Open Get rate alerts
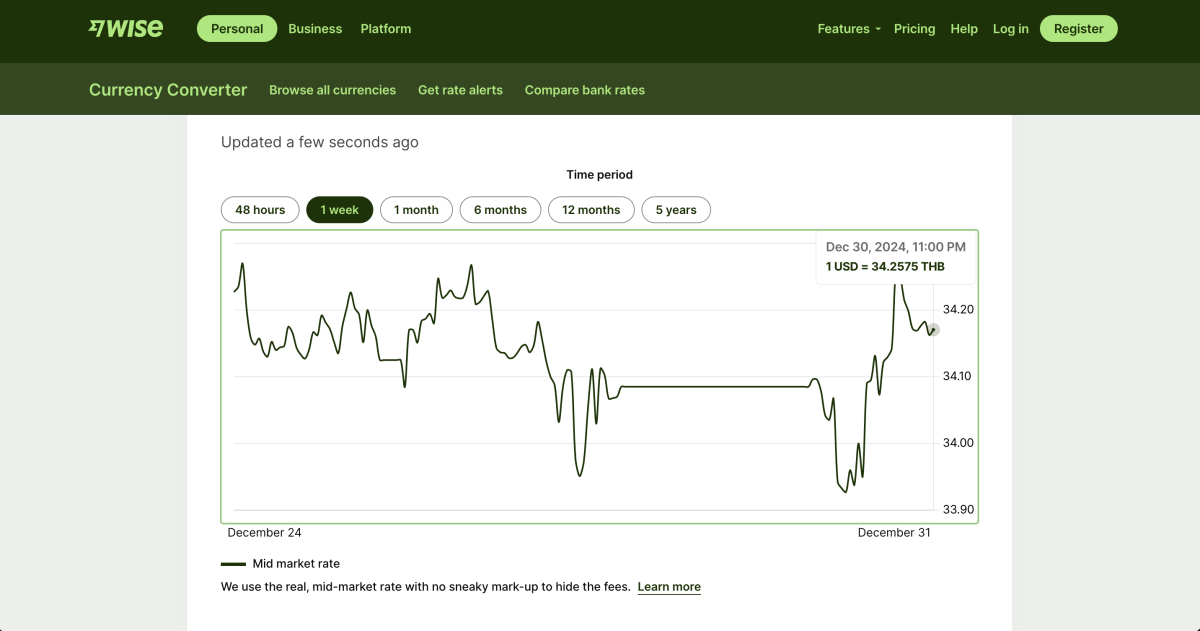The height and width of the screenshot is (631, 1200). pos(460,90)
